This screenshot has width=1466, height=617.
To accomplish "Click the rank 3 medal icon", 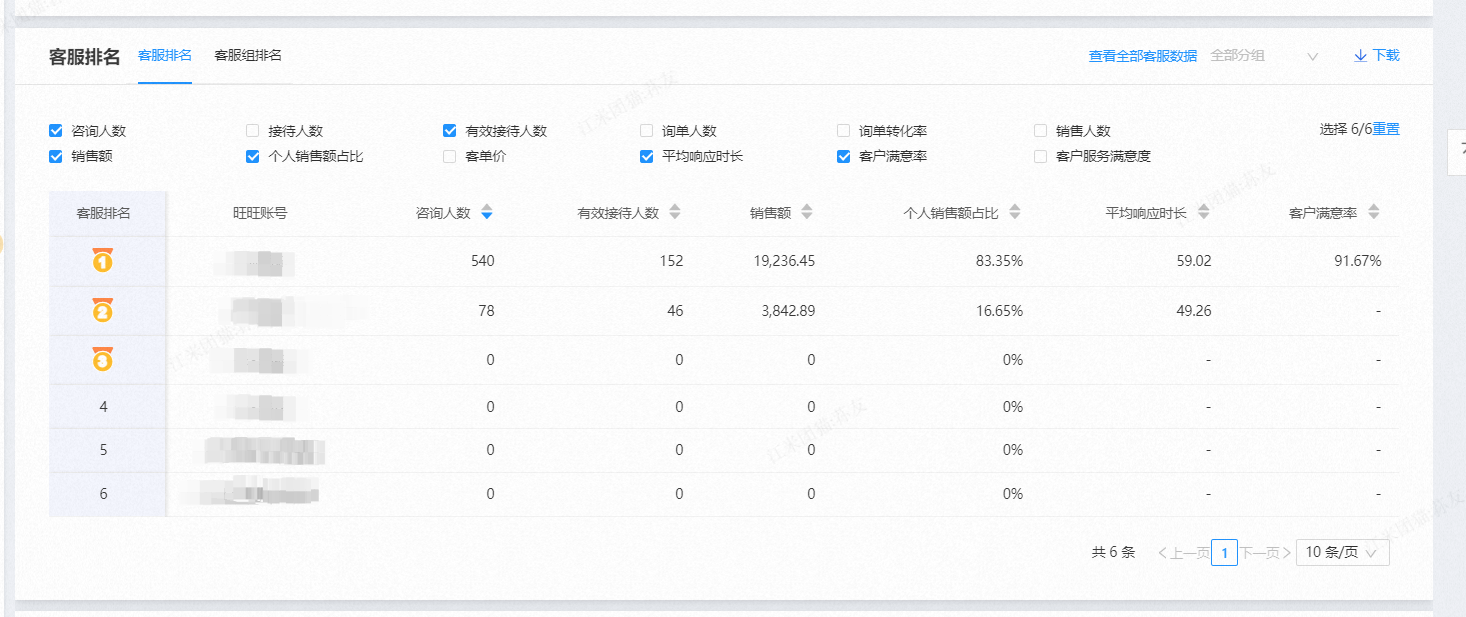I will tap(103, 359).
